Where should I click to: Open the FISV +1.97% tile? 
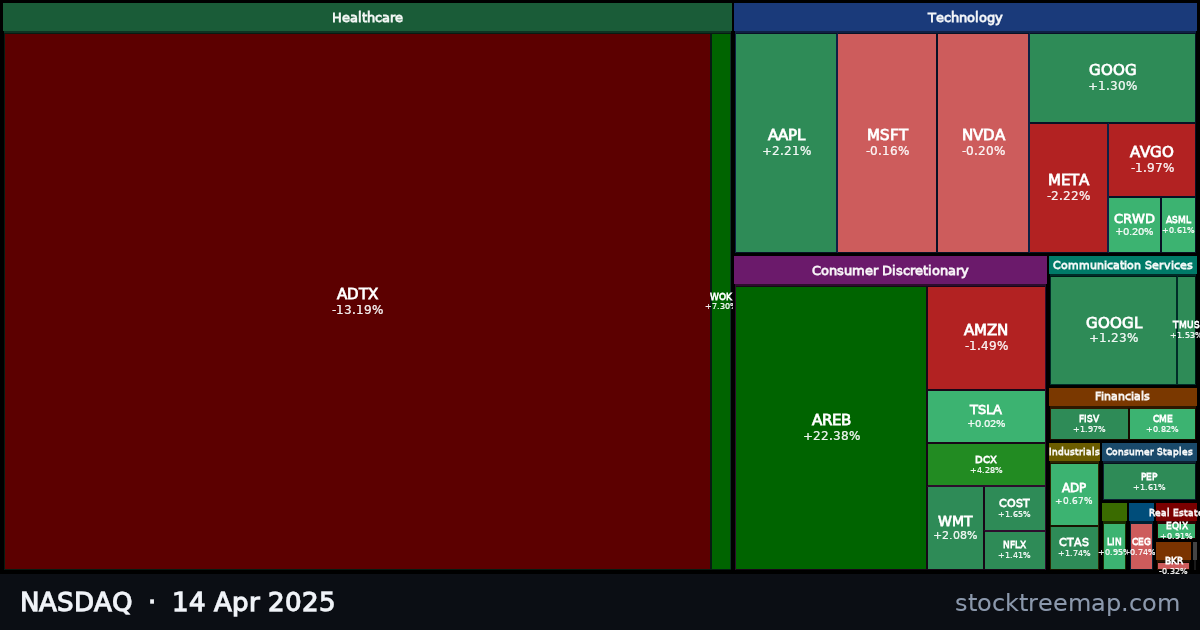click(1089, 424)
